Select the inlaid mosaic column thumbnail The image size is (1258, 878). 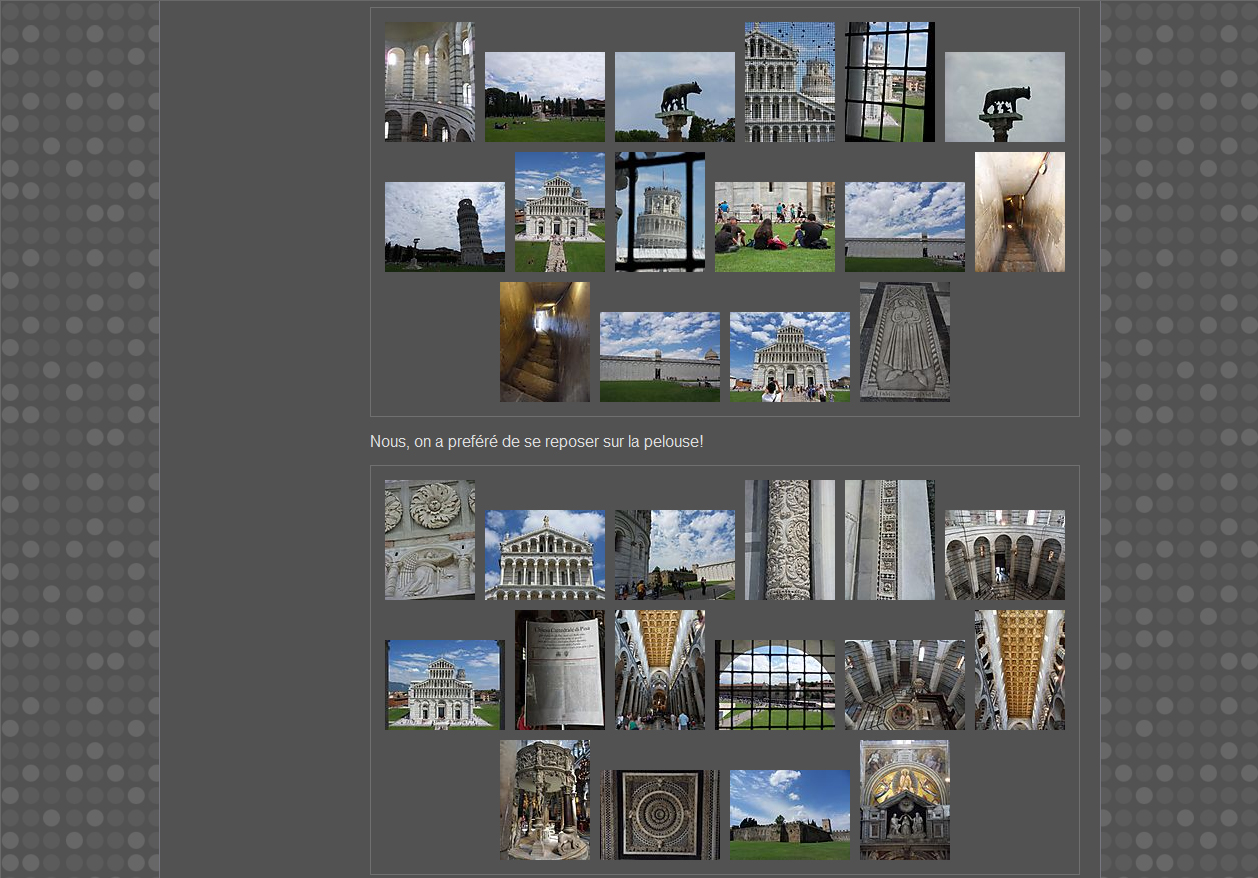point(889,540)
